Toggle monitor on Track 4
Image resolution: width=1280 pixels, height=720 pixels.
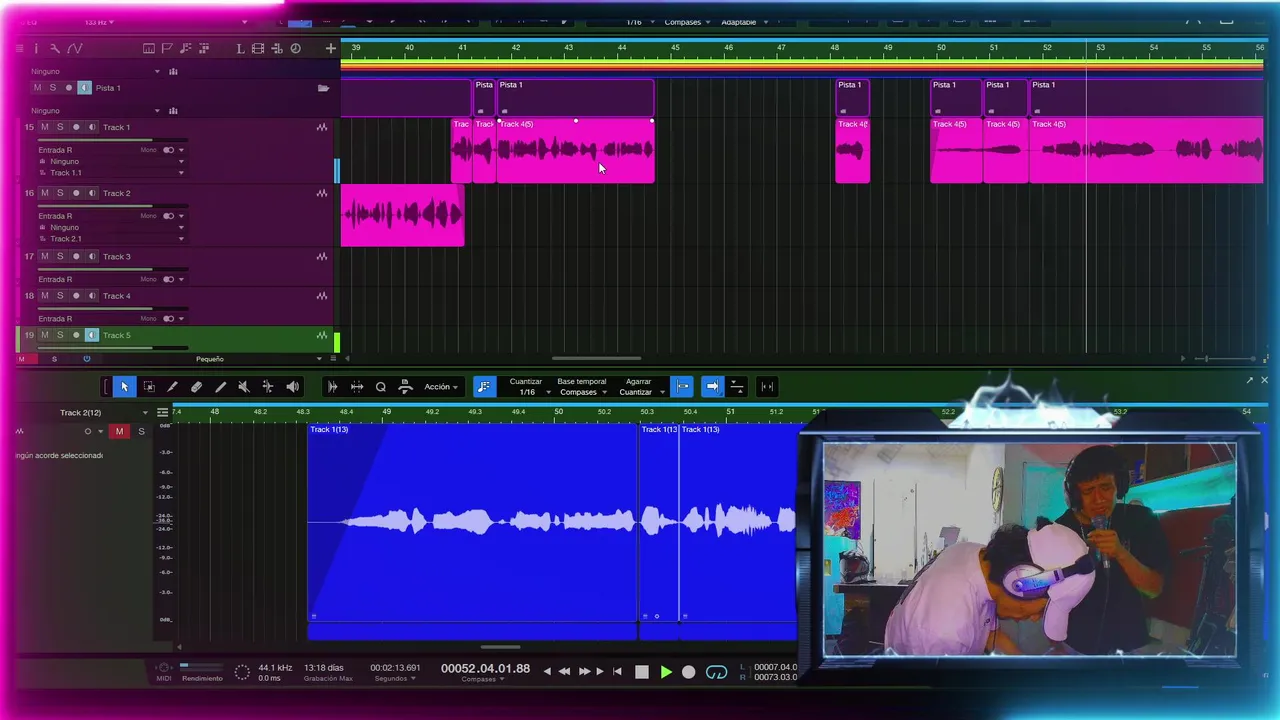point(92,296)
